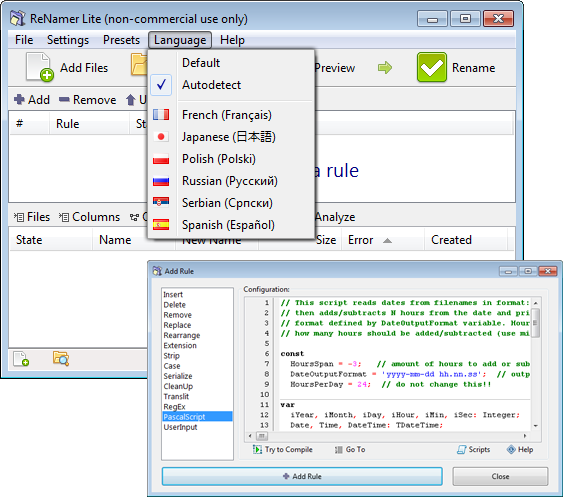The image size is (563, 497).
Task: Select the French flag icon
Action: pos(161,115)
